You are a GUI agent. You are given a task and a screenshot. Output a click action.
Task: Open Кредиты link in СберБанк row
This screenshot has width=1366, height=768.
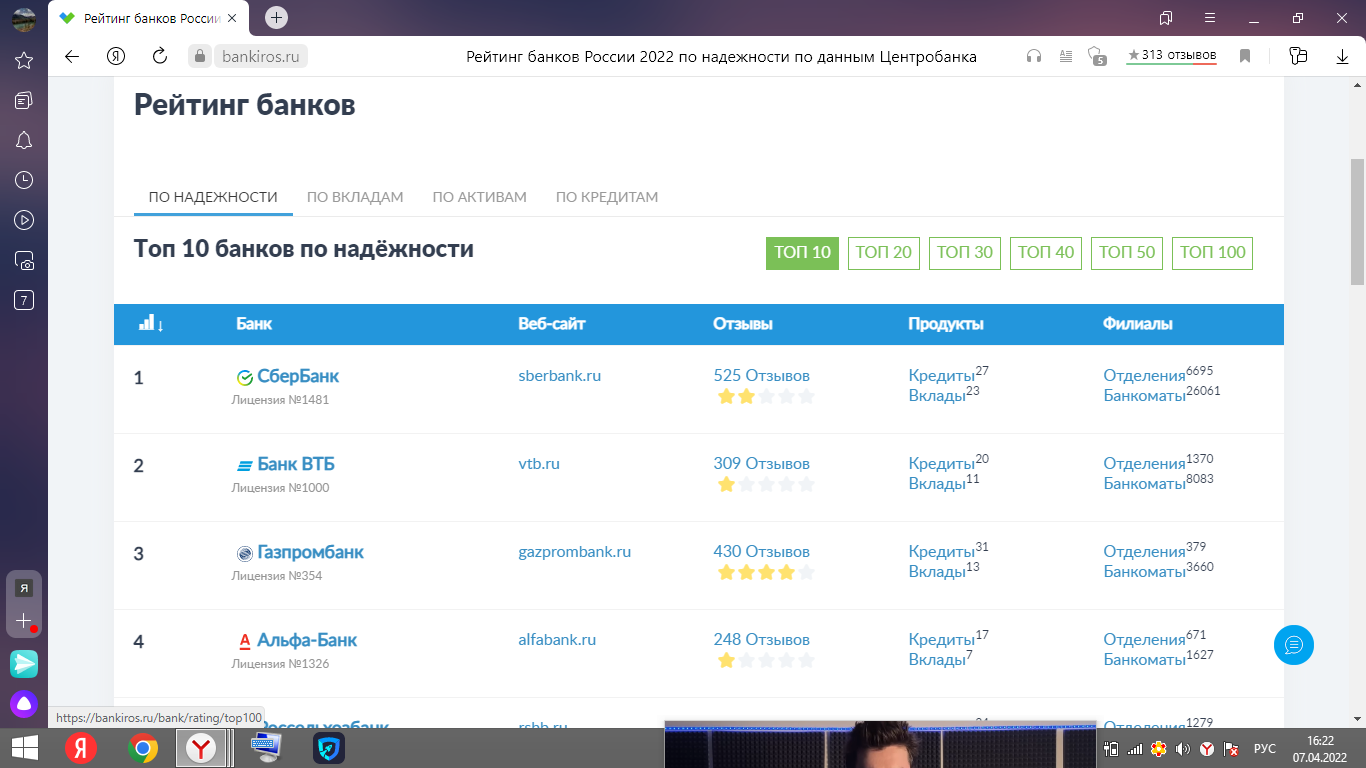tap(941, 376)
